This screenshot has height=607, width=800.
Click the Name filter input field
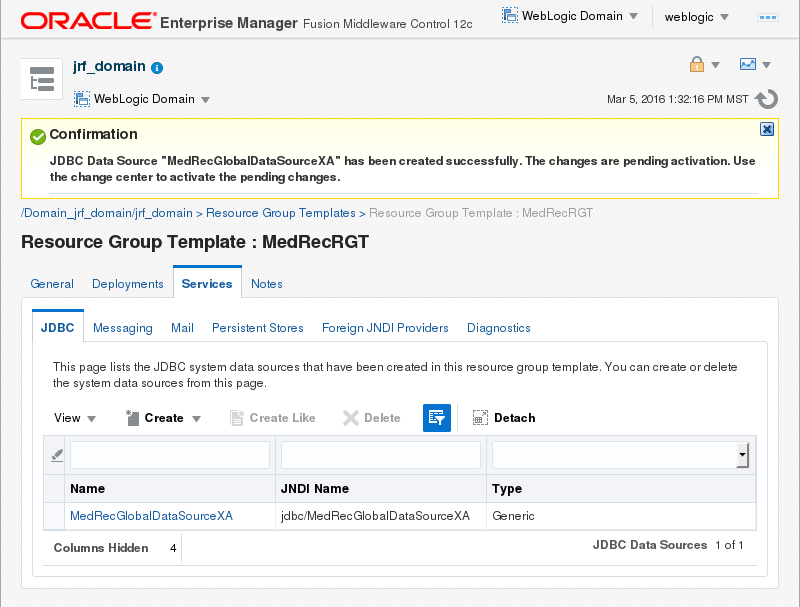click(x=170, y=456)
